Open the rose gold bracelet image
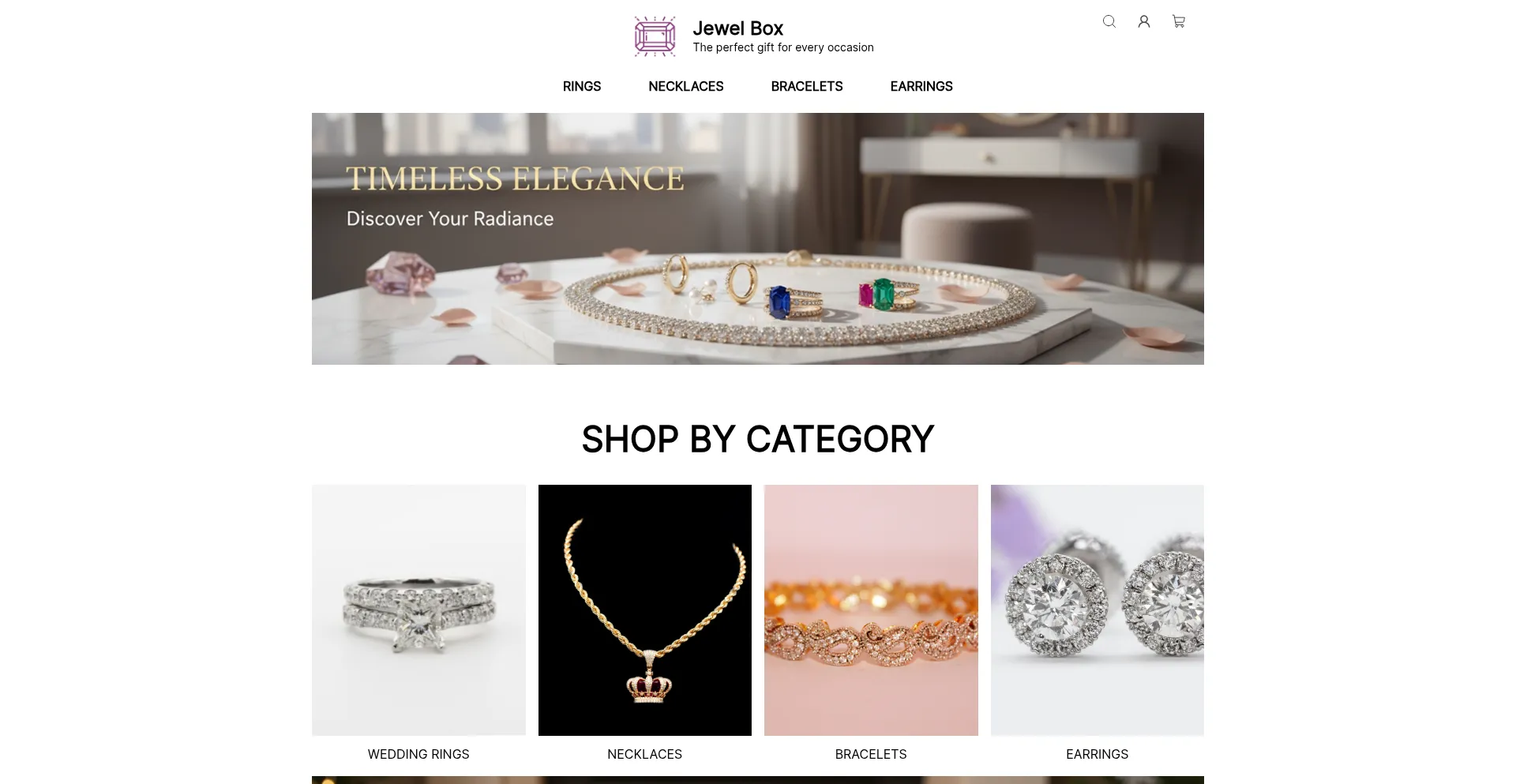 pyautogui.click(x=871, y=610)
